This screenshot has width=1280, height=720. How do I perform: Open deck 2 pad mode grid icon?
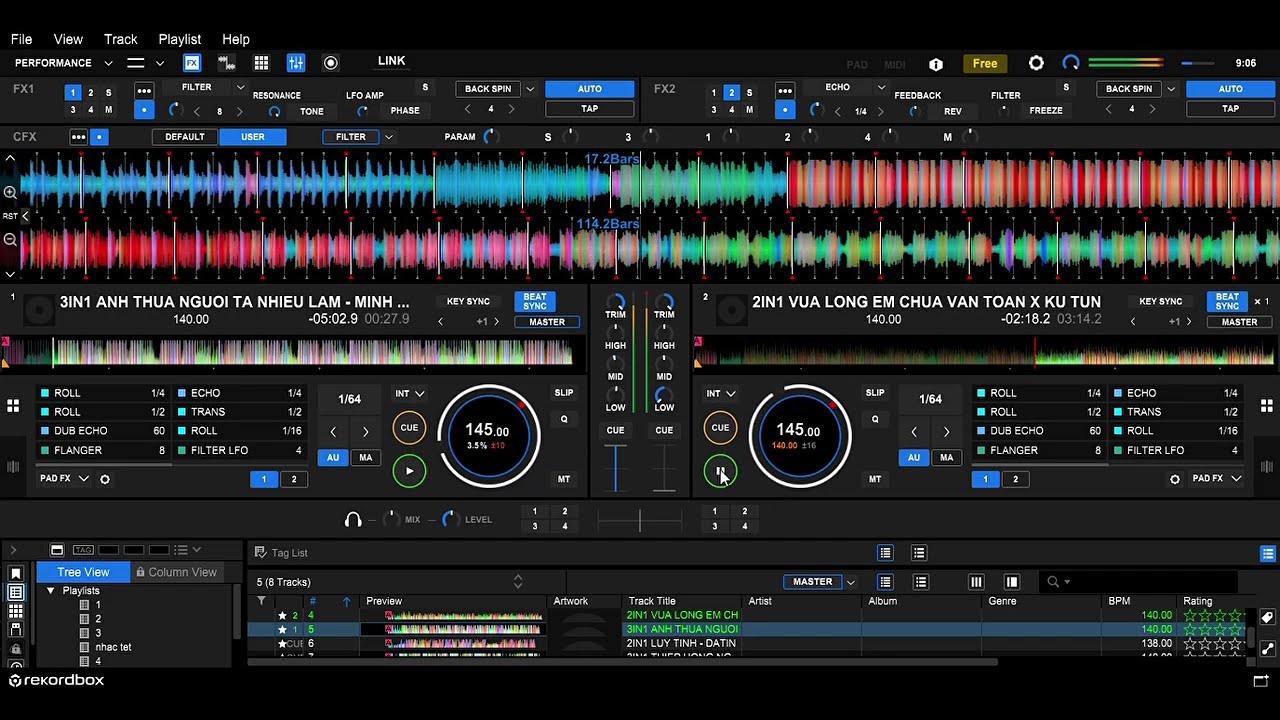[1267, 405]
